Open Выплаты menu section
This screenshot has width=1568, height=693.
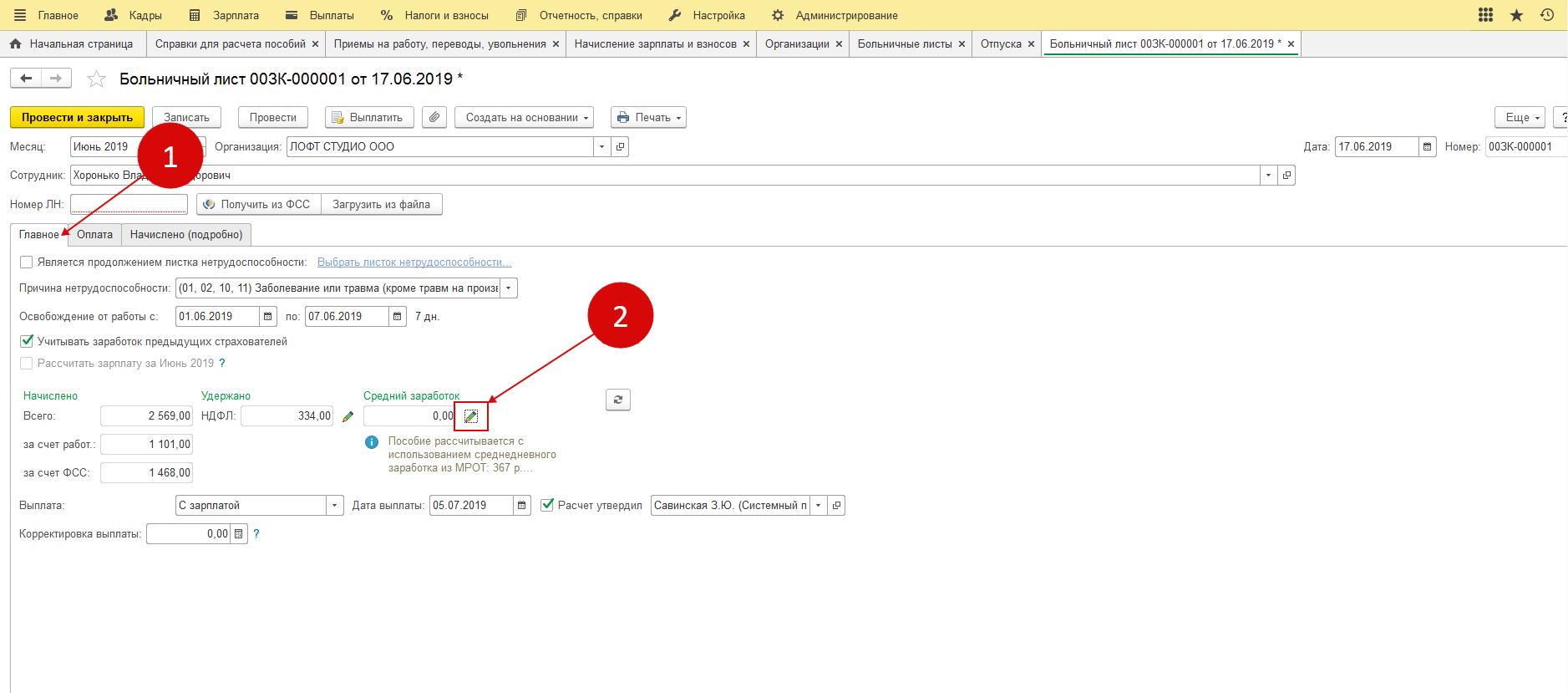click(320, 15)
